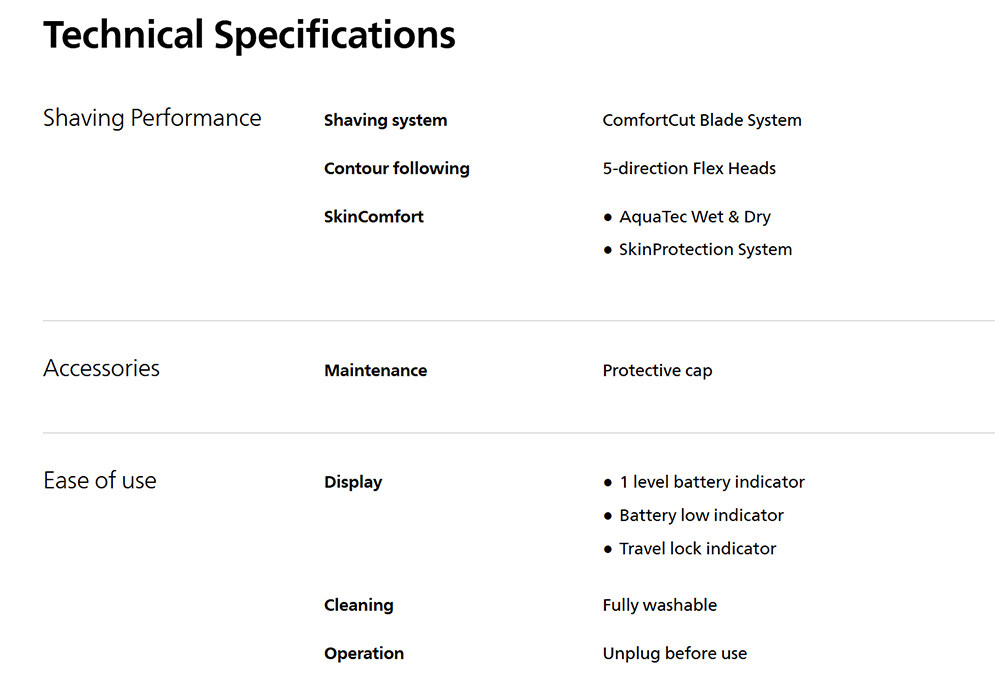Select the Shaving Performance section title
The image size is (995, 680).
pos(152,118)
